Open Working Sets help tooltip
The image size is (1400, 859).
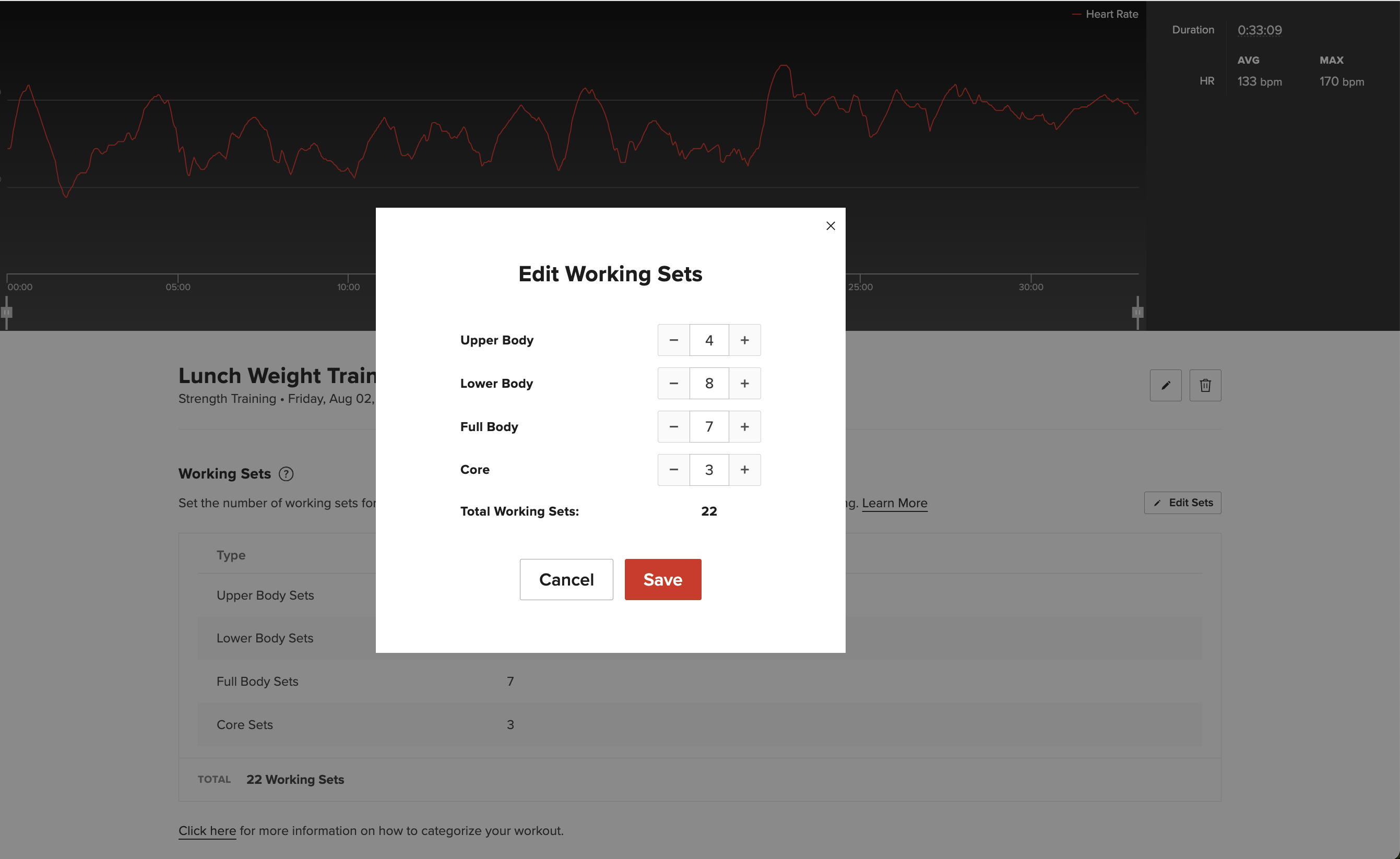tap(287, 474)
